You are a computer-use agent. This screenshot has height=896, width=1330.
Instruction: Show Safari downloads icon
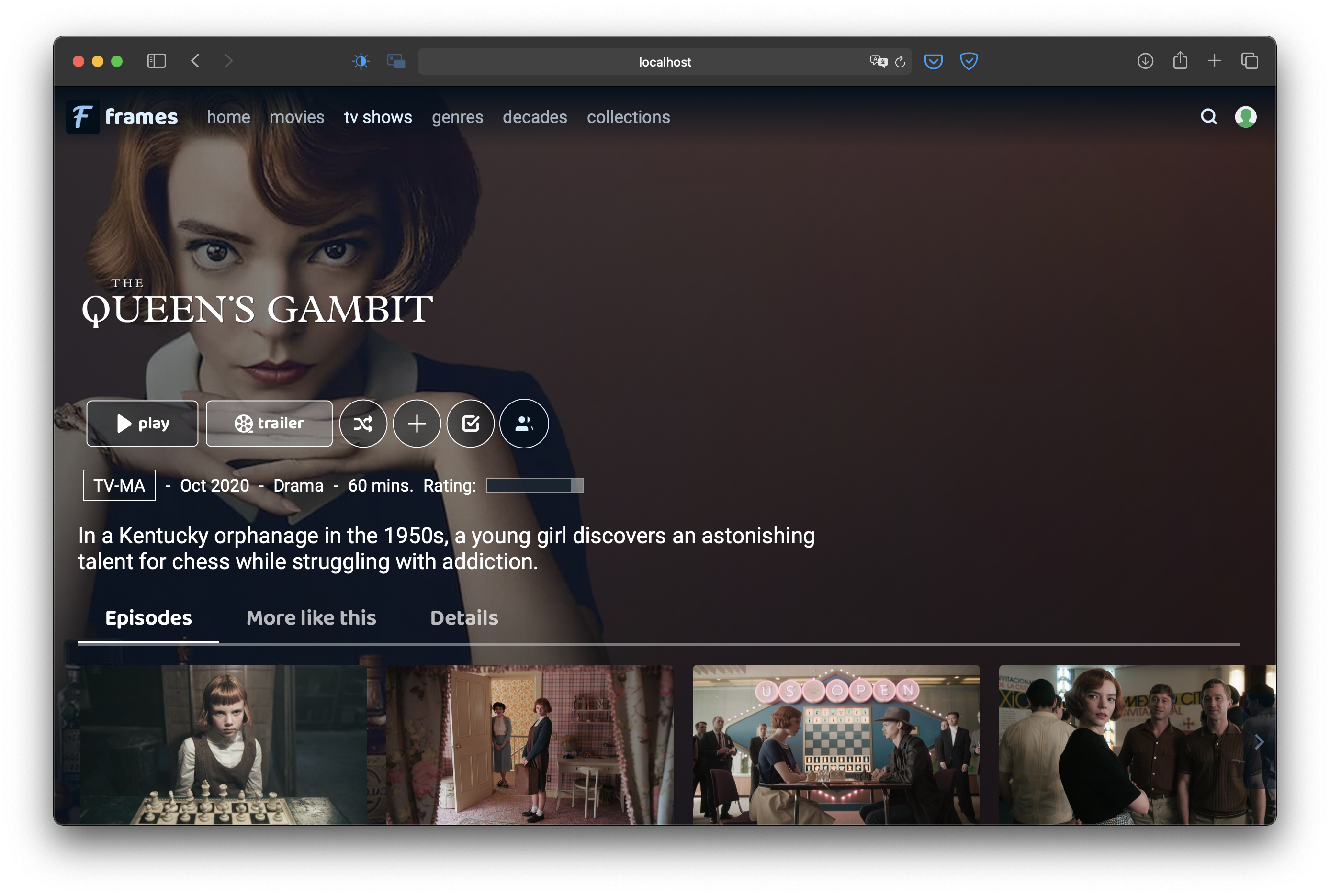coord(1145,61)
